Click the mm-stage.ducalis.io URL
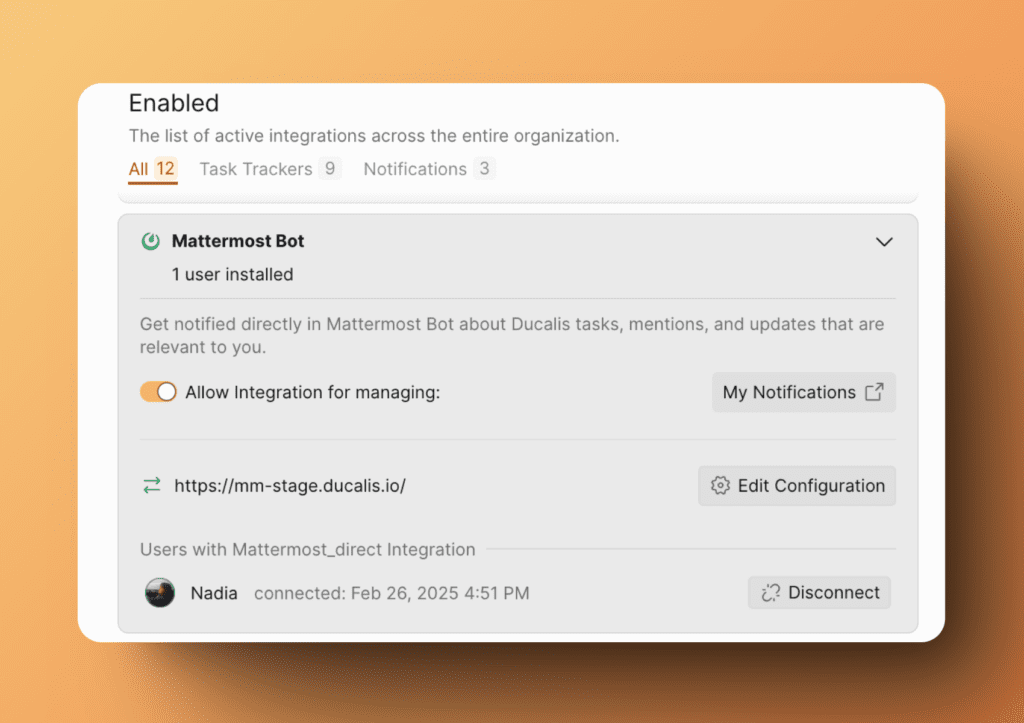Screen dimensions: 1024x723 (x=290, y=486)
